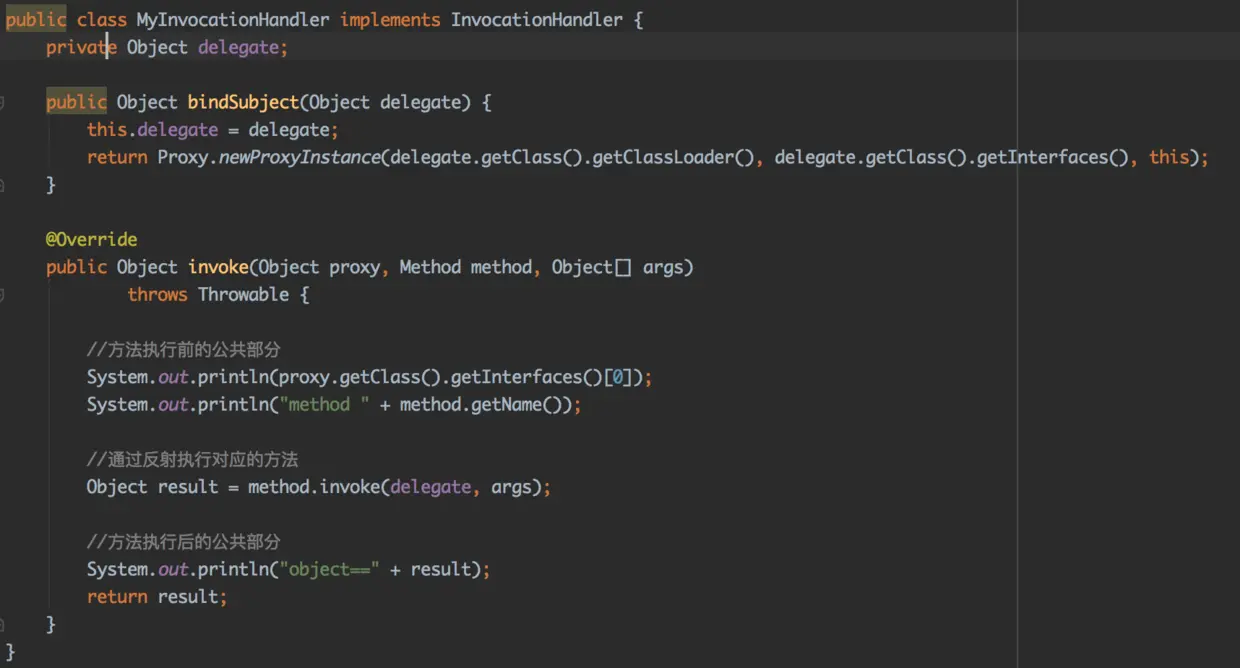Screen dimensions: 1240x668
Task: Select the class keyword in the first line
Action: [101, 20]
